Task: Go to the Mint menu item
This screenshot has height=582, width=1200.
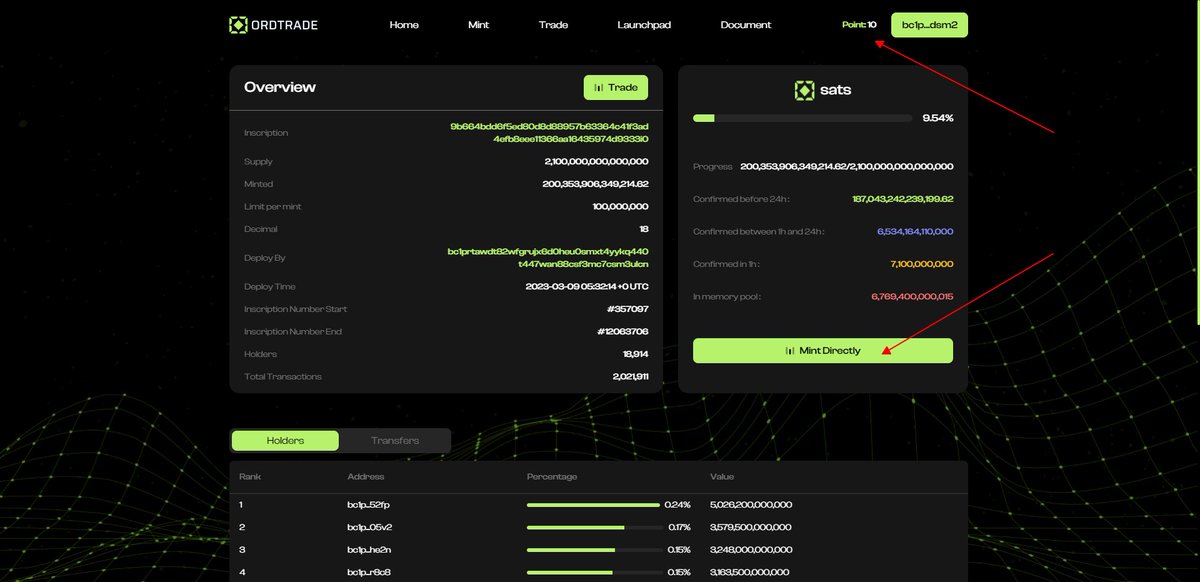Action: pyautogui.click(x=479, y=25)
